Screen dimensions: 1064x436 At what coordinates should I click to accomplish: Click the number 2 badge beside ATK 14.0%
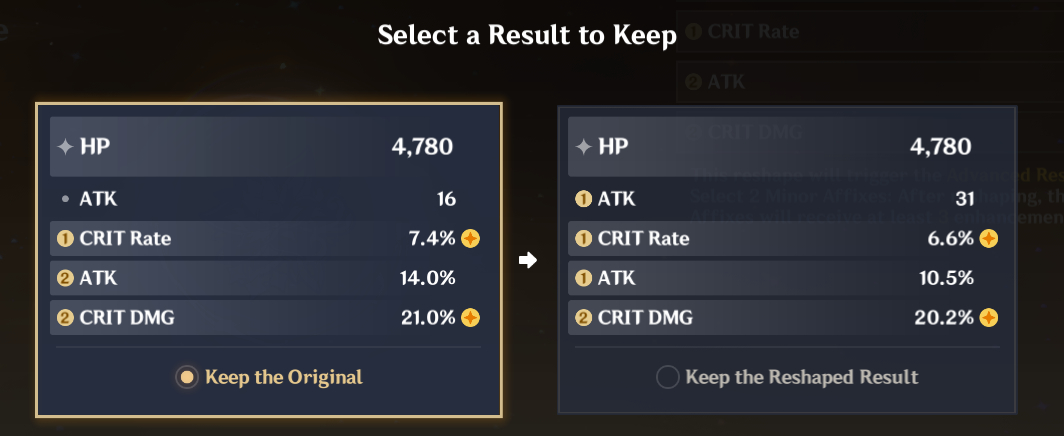[66, 279]
